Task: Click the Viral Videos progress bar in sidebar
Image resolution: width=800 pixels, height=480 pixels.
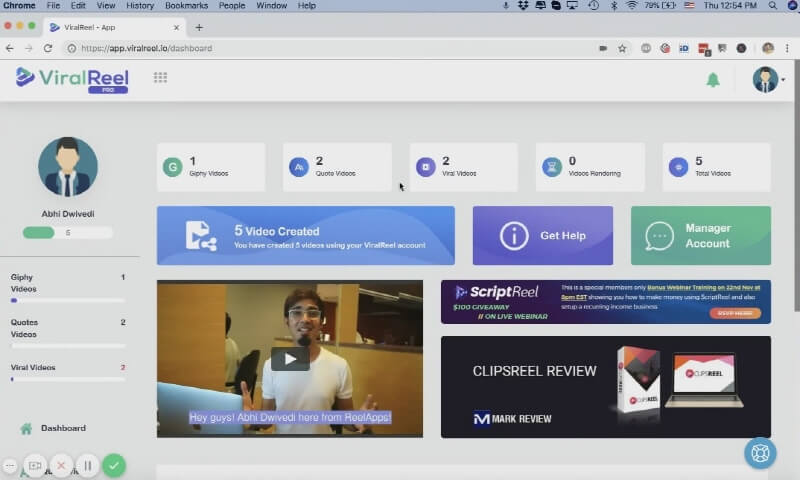Action: (68, 380)
